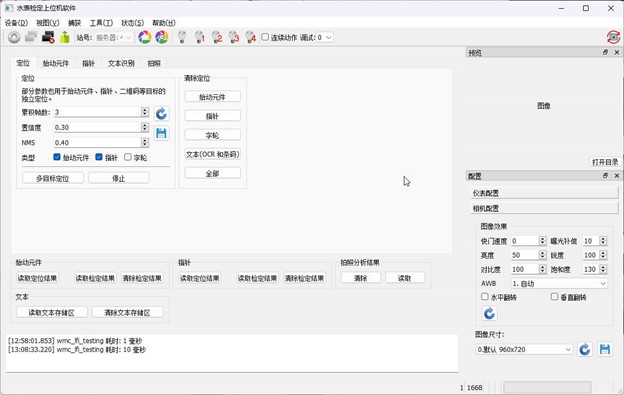Image resolution: width=624 pixels, height=395 pixels.
Task: Click the 曝光补偿 spinner arrows
Action: pyautogui.click(x=603, y=241)
